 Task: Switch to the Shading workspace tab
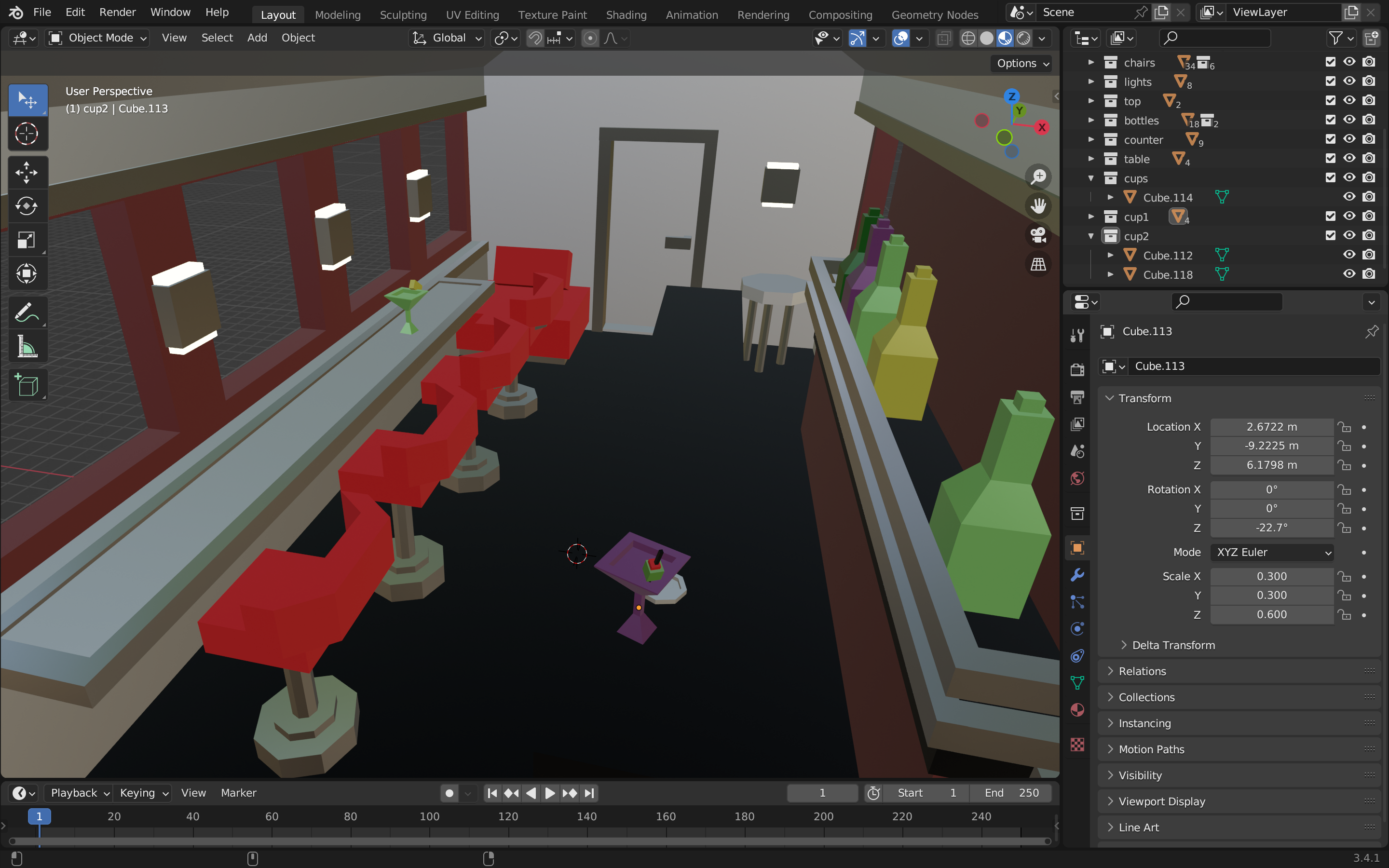pyautogui.click(x=626, y=15)
